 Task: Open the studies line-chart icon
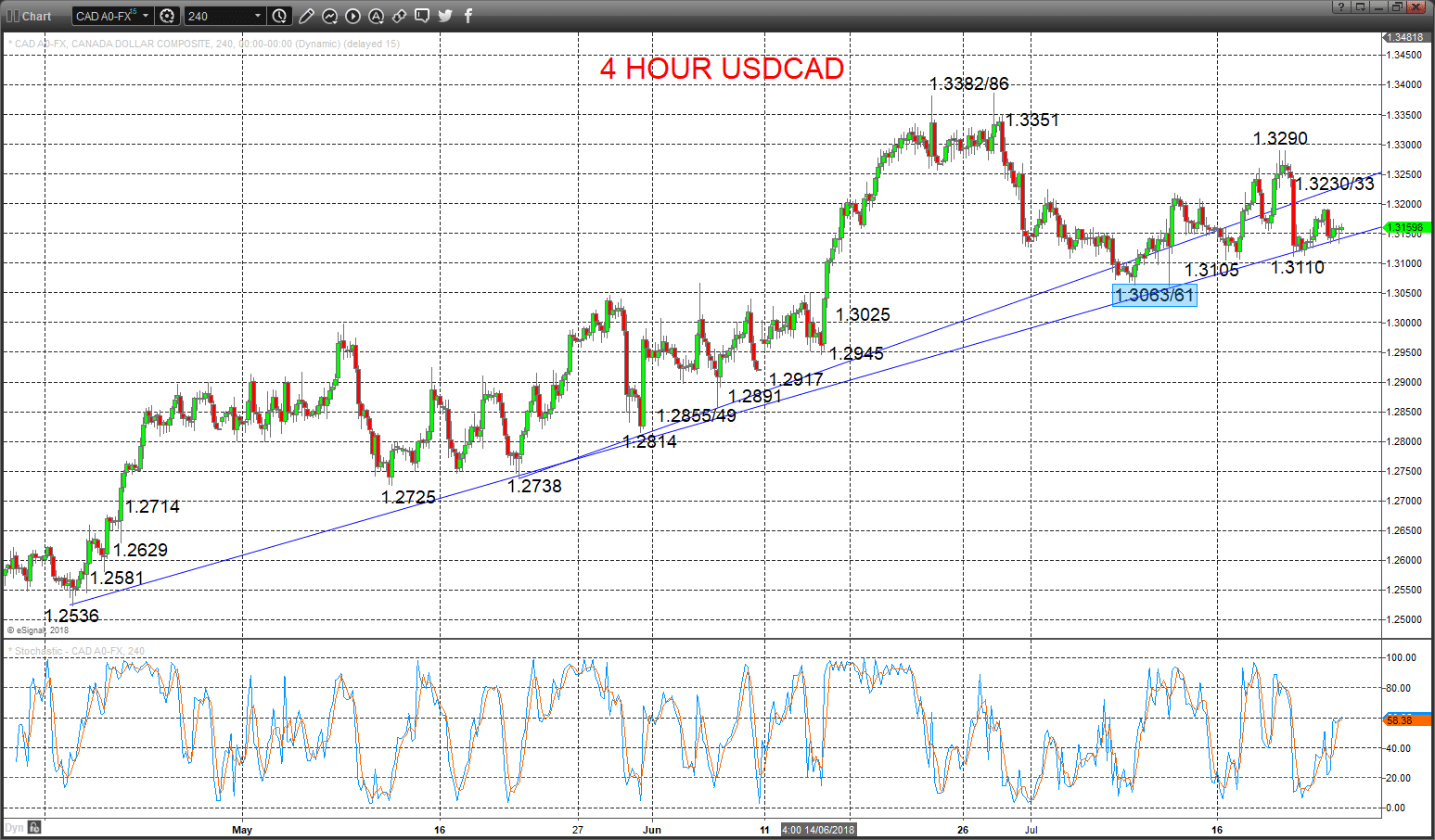(x=329, y=16)
